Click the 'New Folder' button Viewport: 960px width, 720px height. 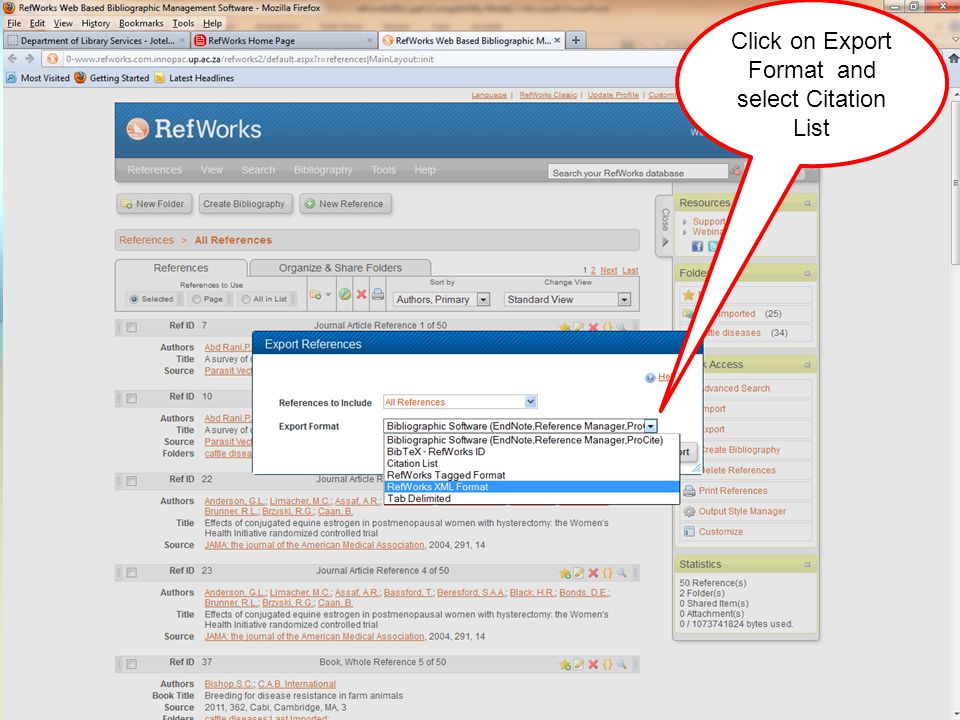point(154,204)
